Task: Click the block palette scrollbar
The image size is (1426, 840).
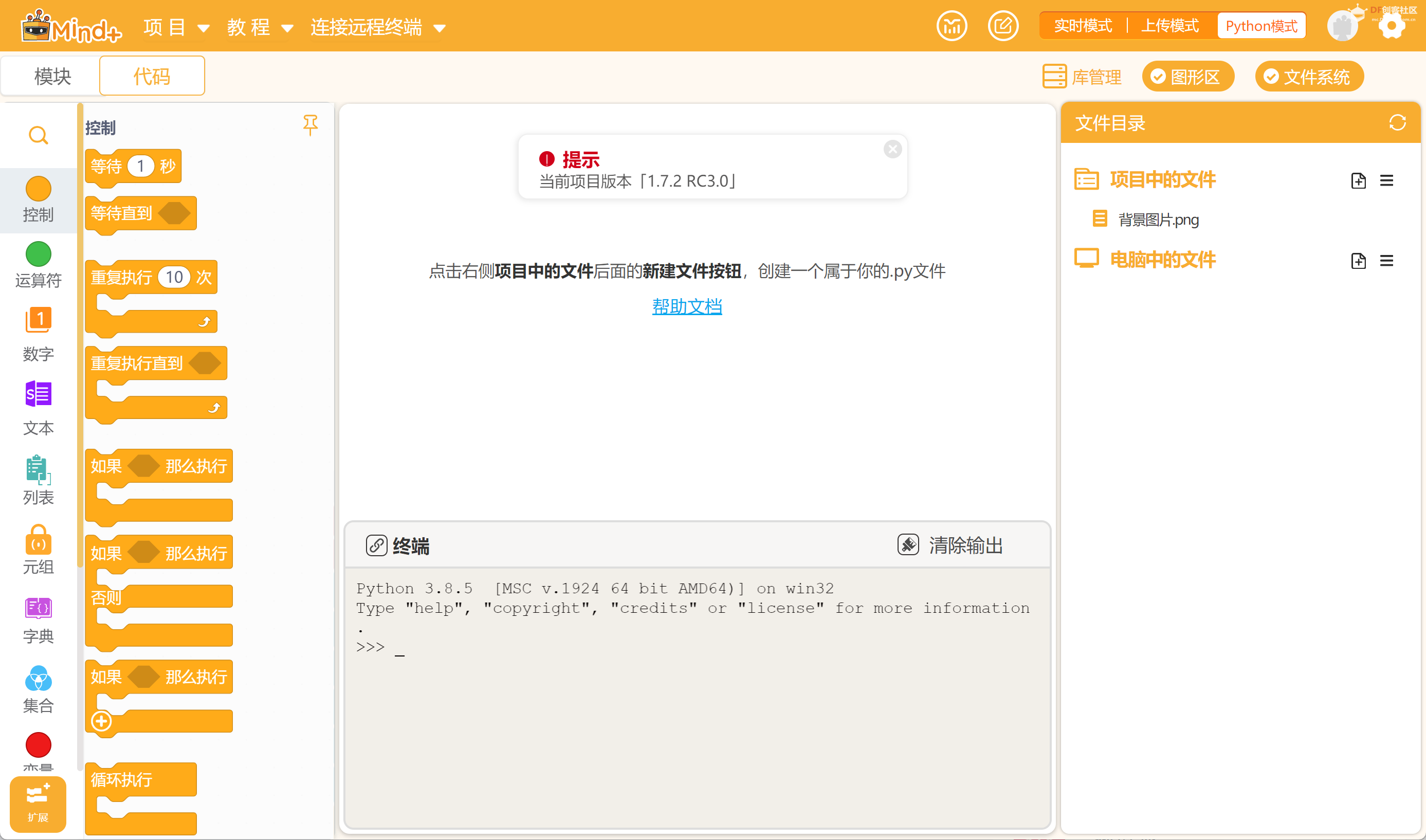Action: [x=80, y=334]
